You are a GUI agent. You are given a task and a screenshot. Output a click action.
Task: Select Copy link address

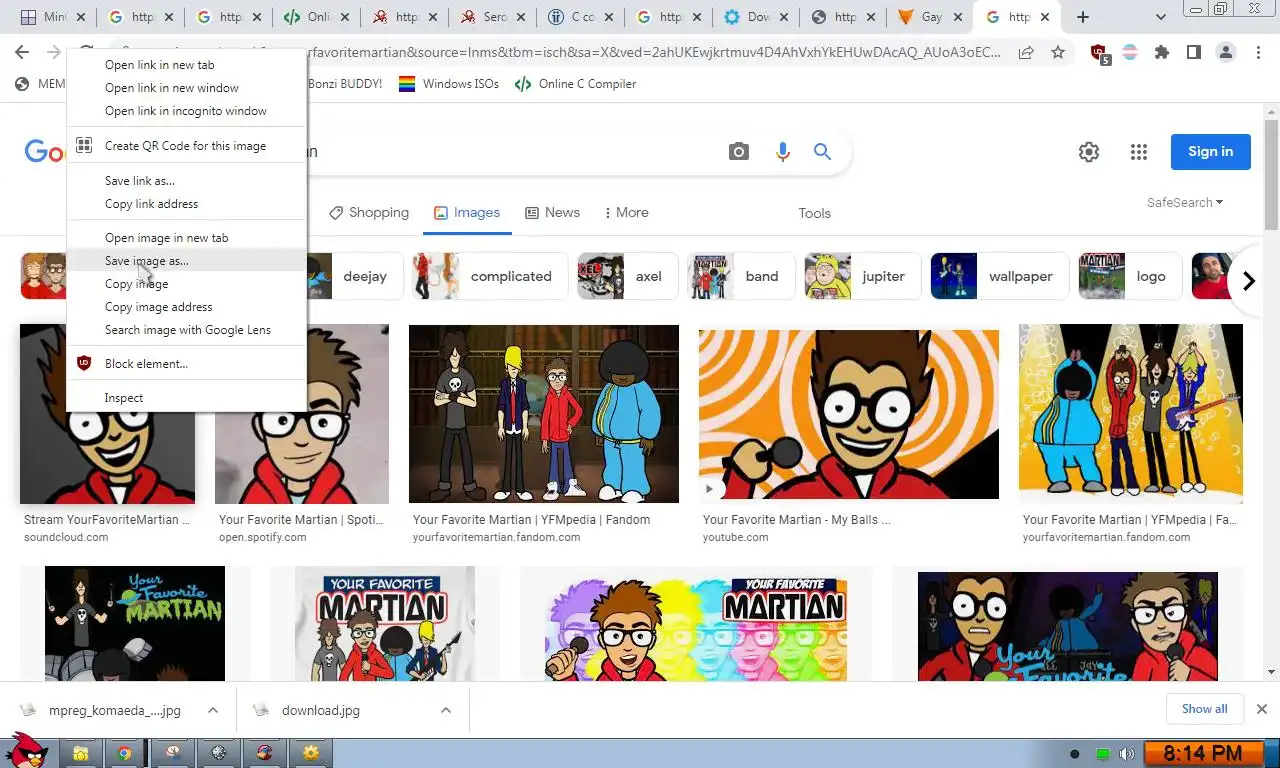[x=186, y=204]
